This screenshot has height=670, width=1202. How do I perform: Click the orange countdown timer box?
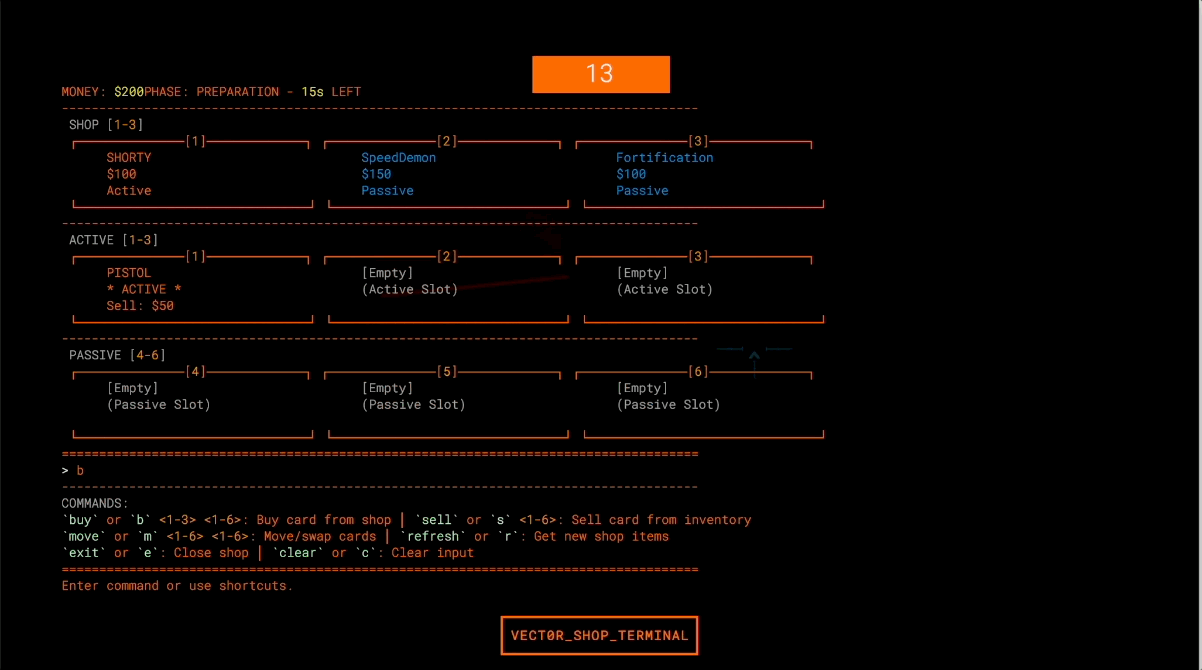(600, 74)
